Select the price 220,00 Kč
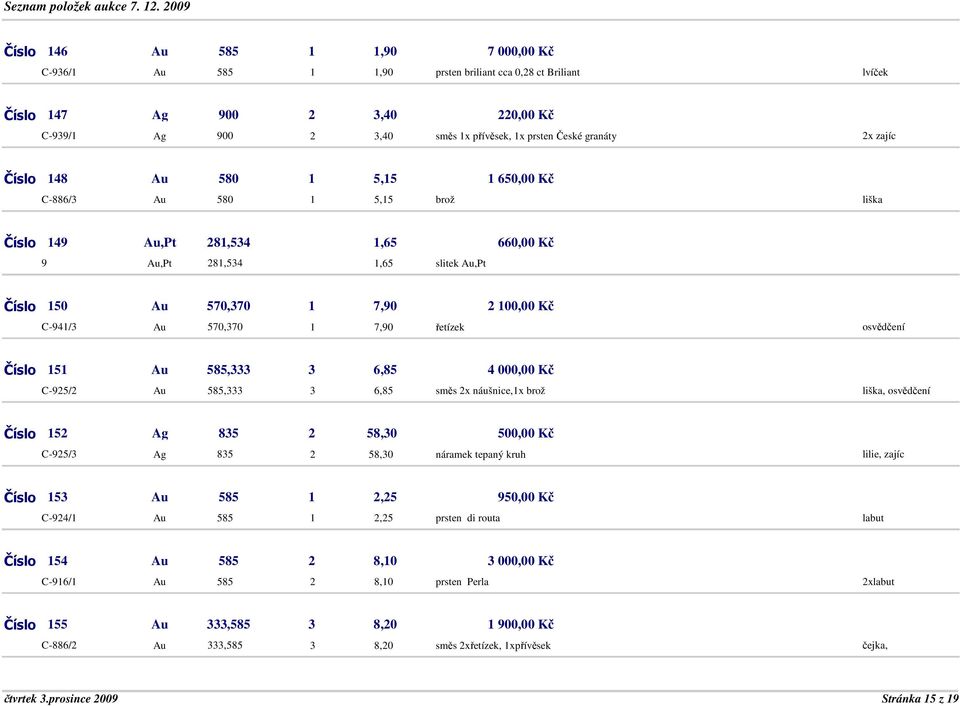This screenshot has width=960, height=706. click(525, 115)
